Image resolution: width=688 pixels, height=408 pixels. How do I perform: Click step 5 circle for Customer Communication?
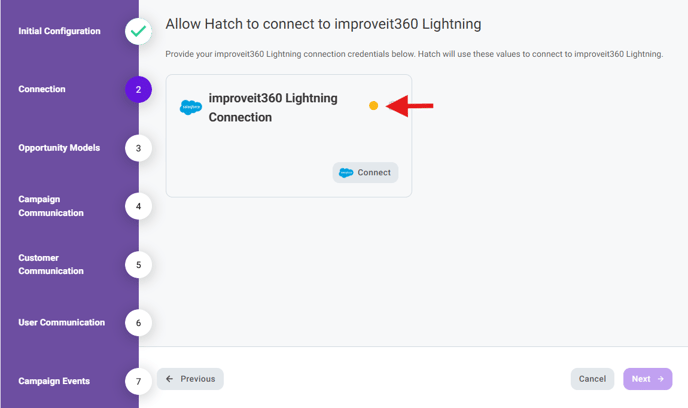(x=138, y=265)
